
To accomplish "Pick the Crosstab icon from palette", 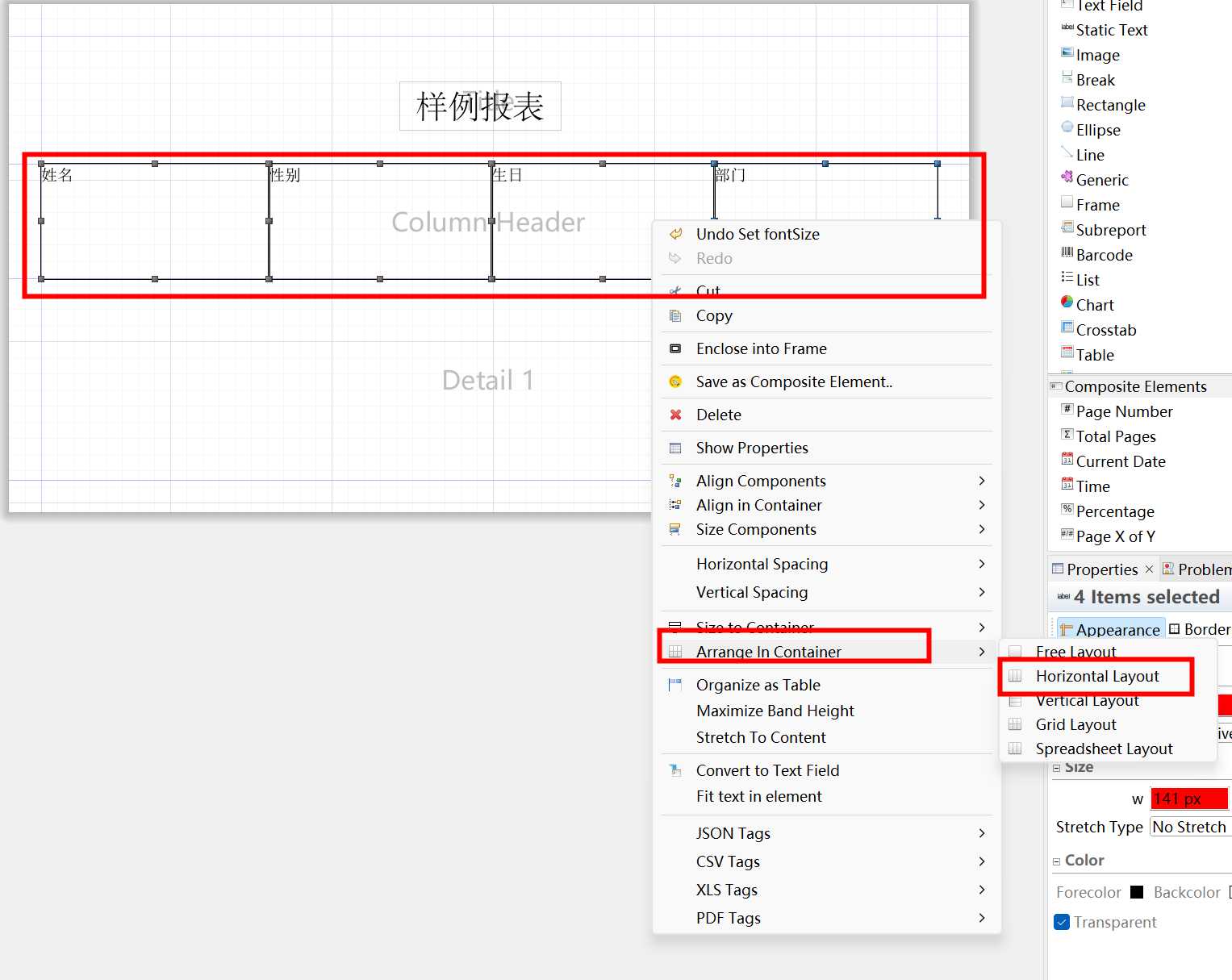I will 1067,328.
